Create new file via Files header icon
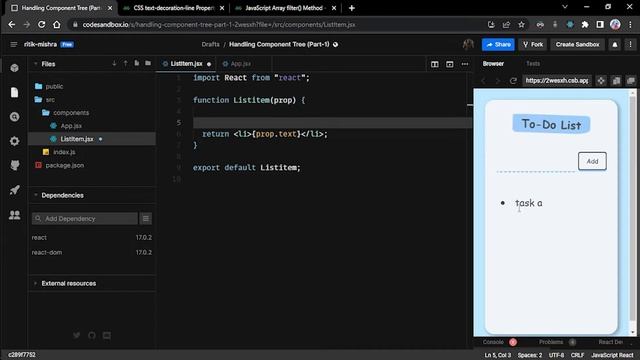The height and width of the screenshot is (360, 640). [137, 63]
